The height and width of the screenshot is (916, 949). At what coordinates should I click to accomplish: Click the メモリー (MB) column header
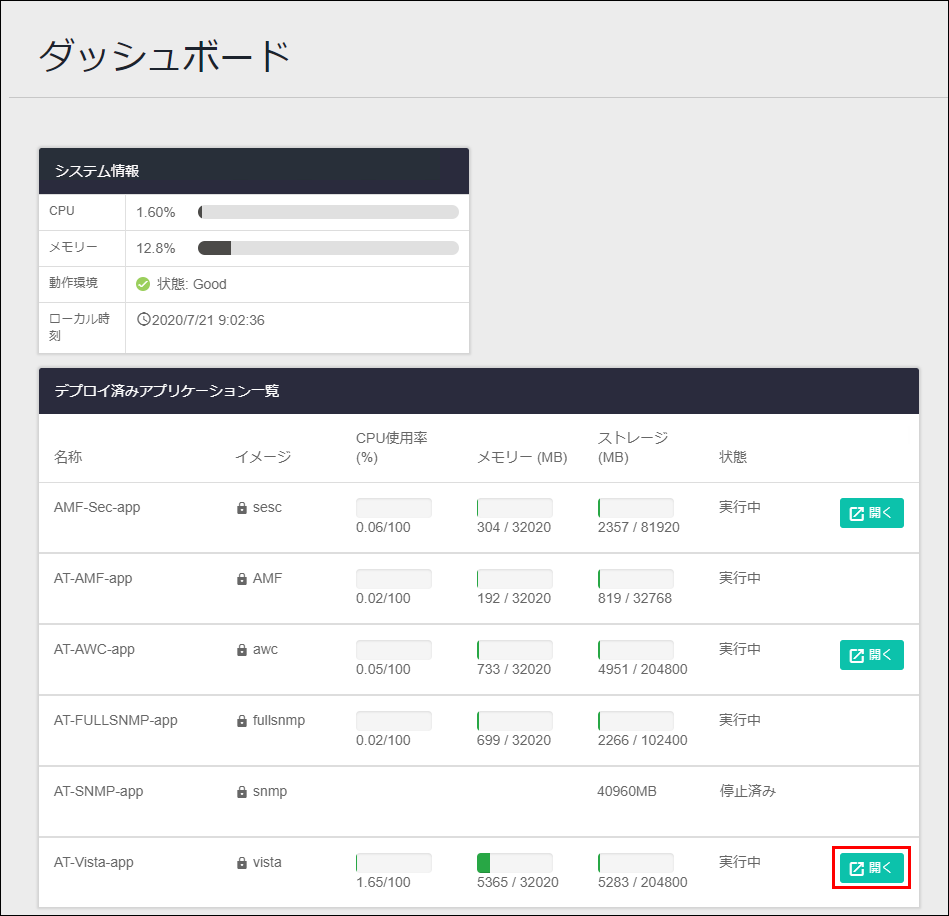pyautogui.click(x=522, y=457)
